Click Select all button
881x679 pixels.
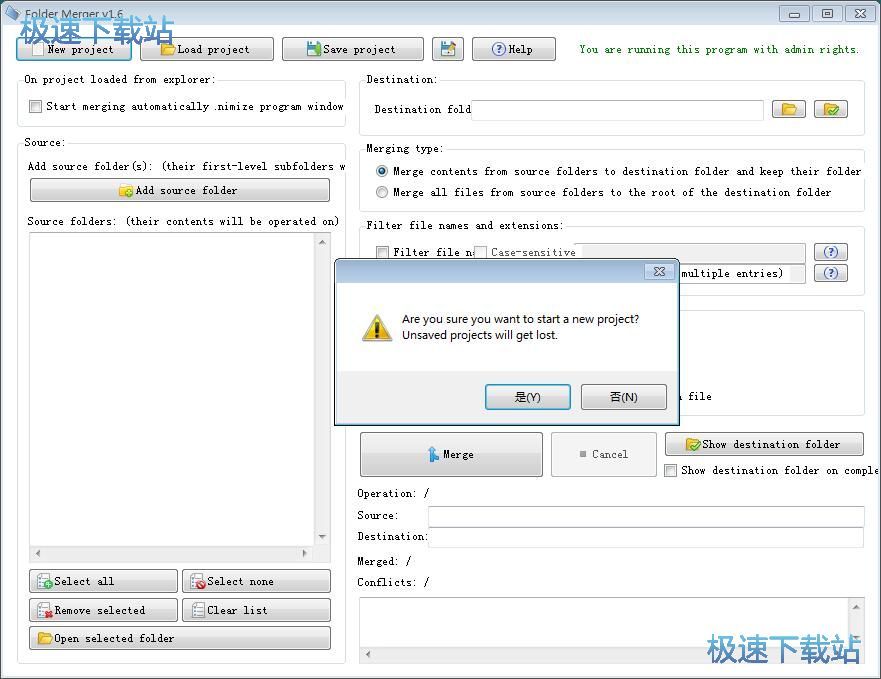coord(103,581)
